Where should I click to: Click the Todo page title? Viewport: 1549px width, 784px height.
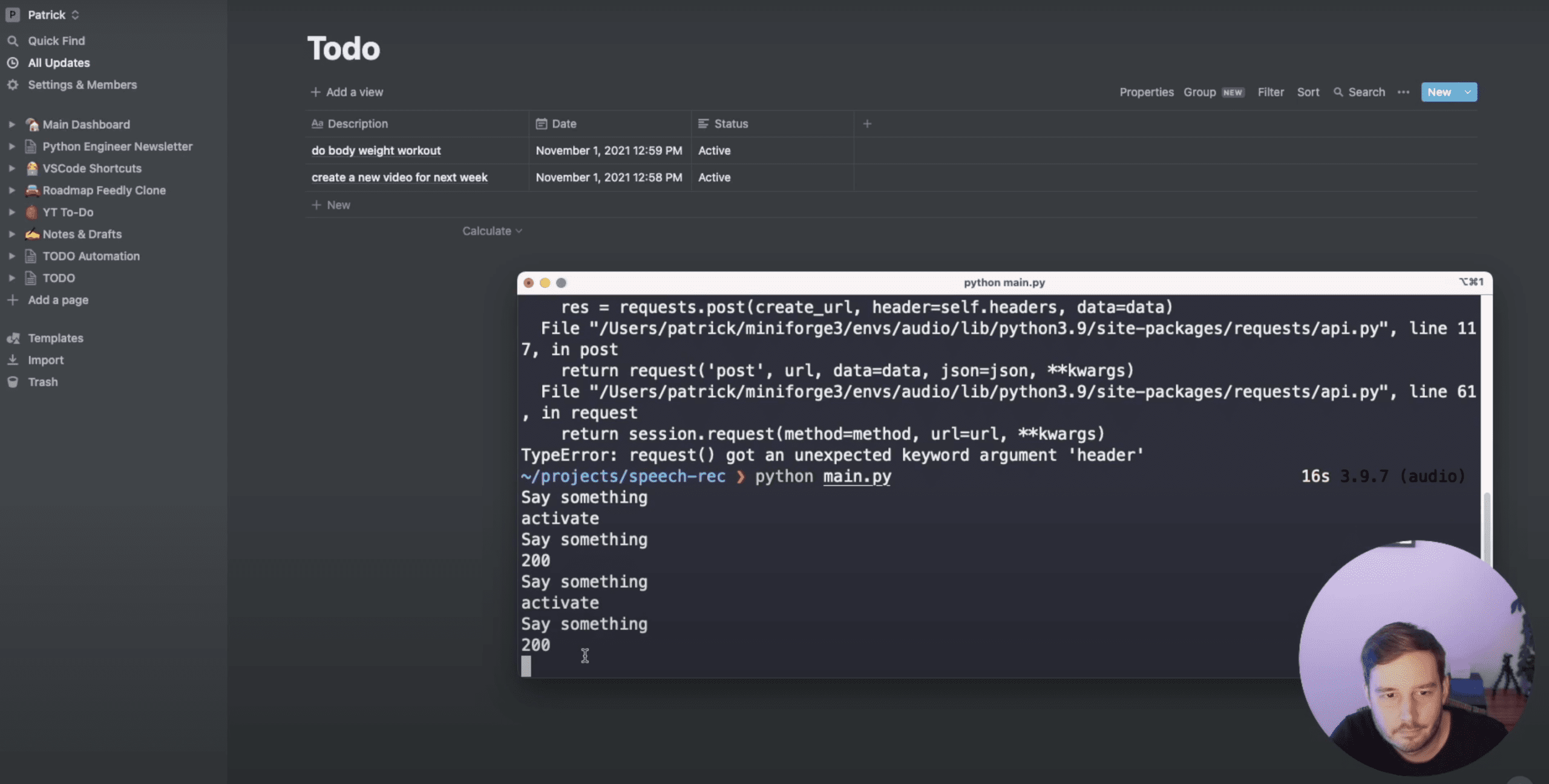tap(344, 48)
